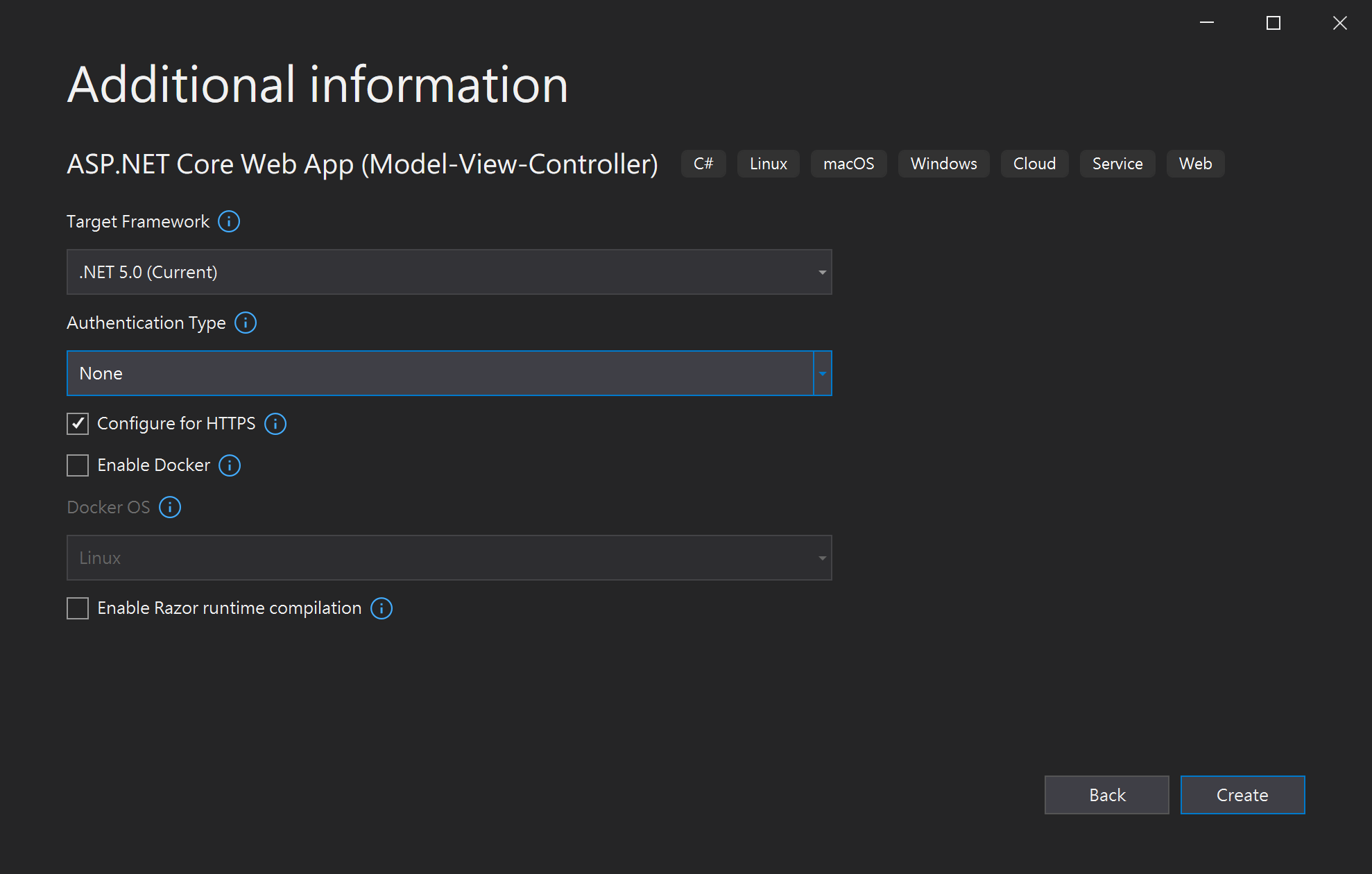This screenshot has width=1372, height=874.
Task: Click Enable Docker info icon
Action: 230,465
